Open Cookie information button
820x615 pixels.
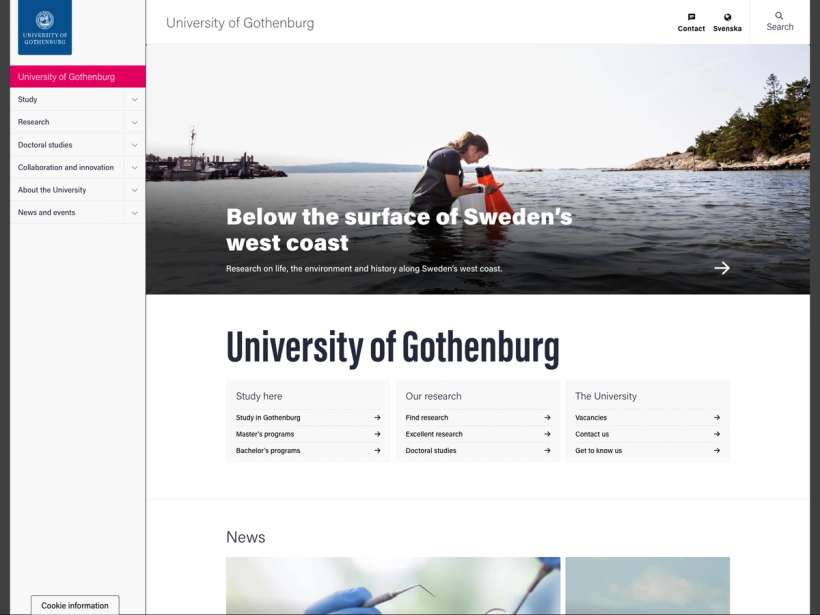[x=75, y=605]
